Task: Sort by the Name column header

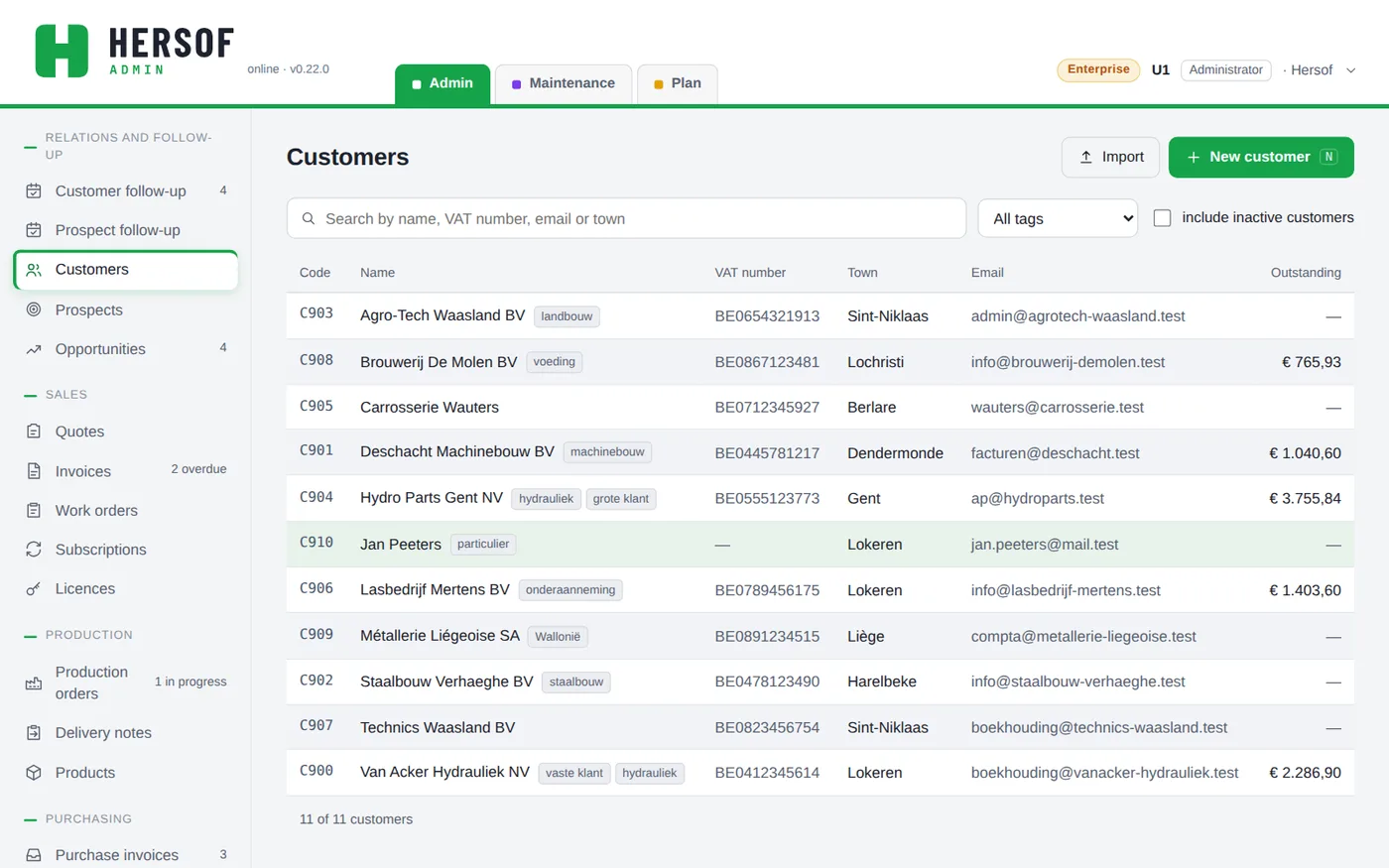Action: point(377,273)
